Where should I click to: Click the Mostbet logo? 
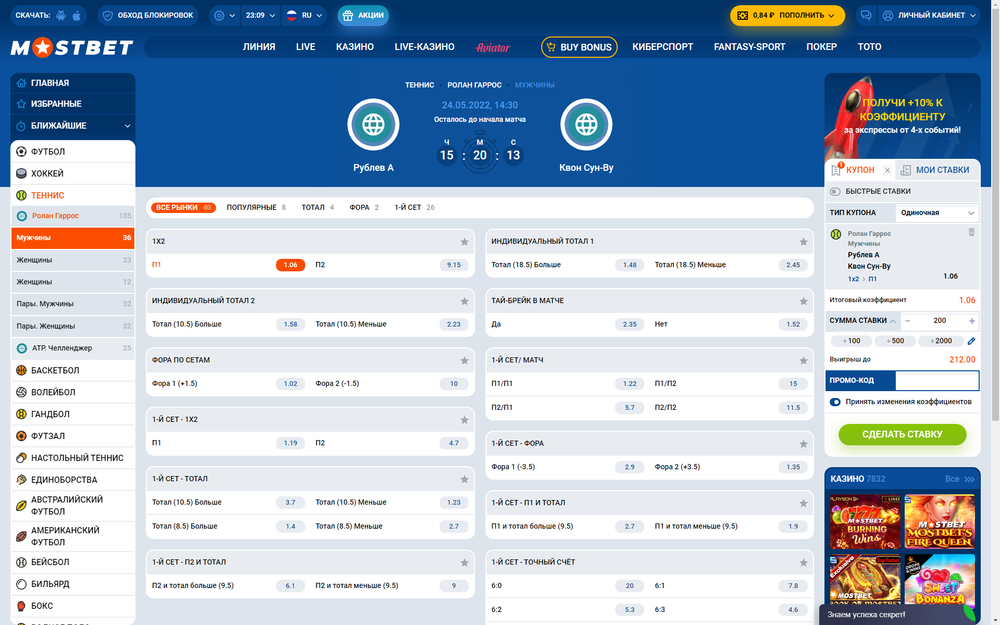(x=71, y=47)
